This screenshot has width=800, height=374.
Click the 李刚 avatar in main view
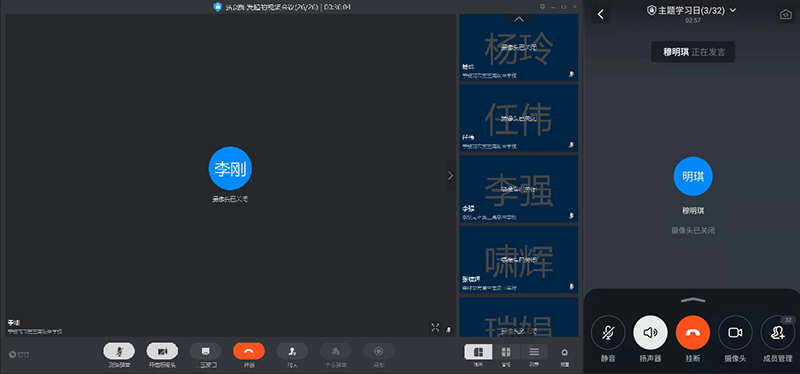coord(230,168)
